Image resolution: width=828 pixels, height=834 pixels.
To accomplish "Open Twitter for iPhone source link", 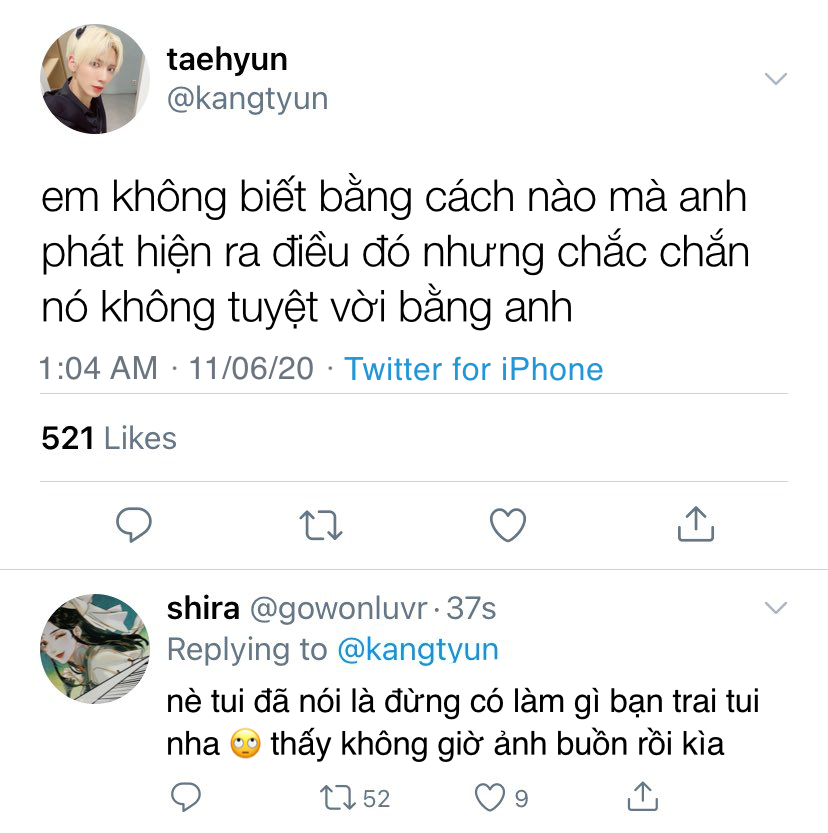I will click(x=473, y=369).
